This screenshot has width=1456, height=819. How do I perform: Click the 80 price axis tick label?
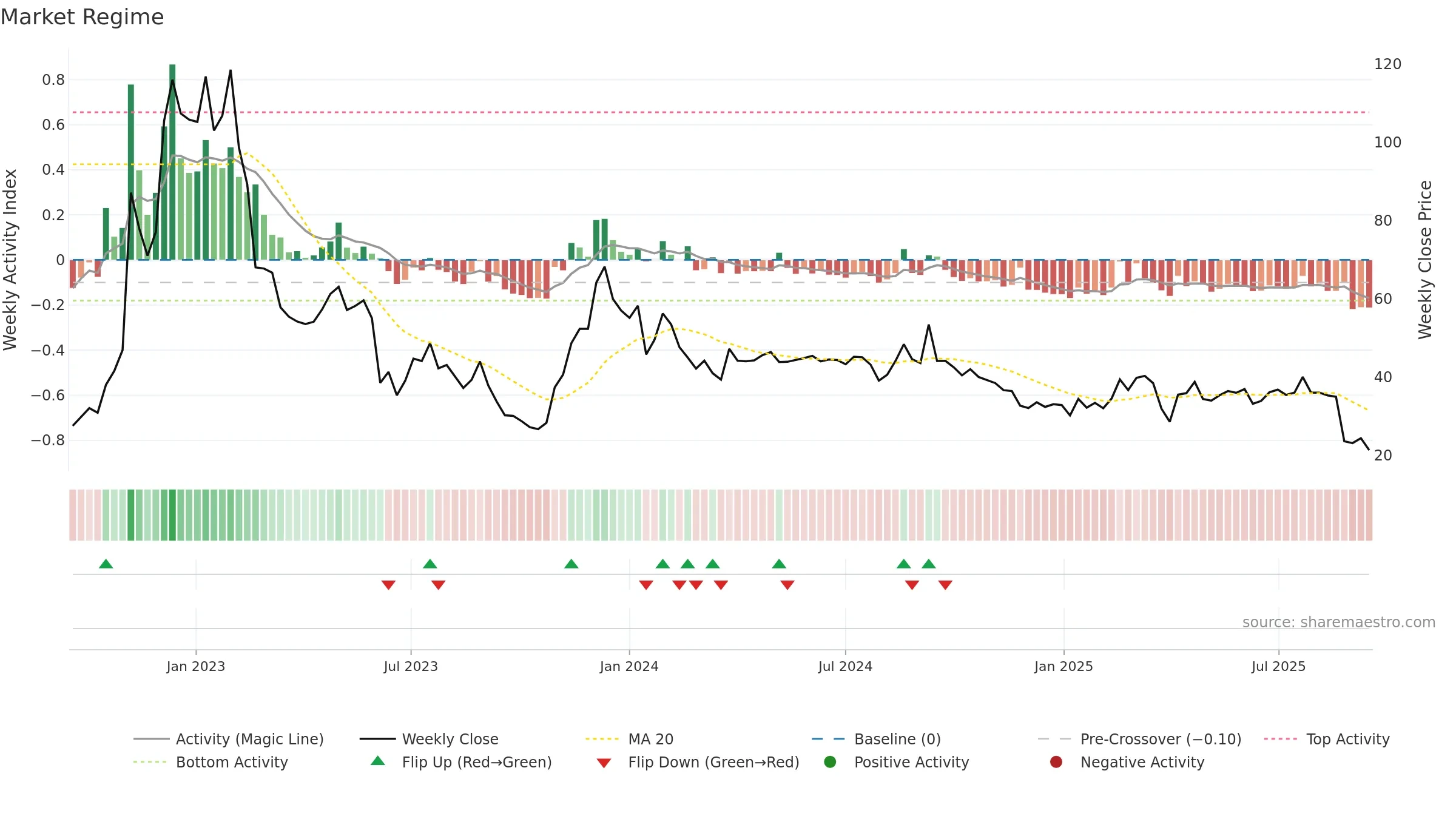1383,221
